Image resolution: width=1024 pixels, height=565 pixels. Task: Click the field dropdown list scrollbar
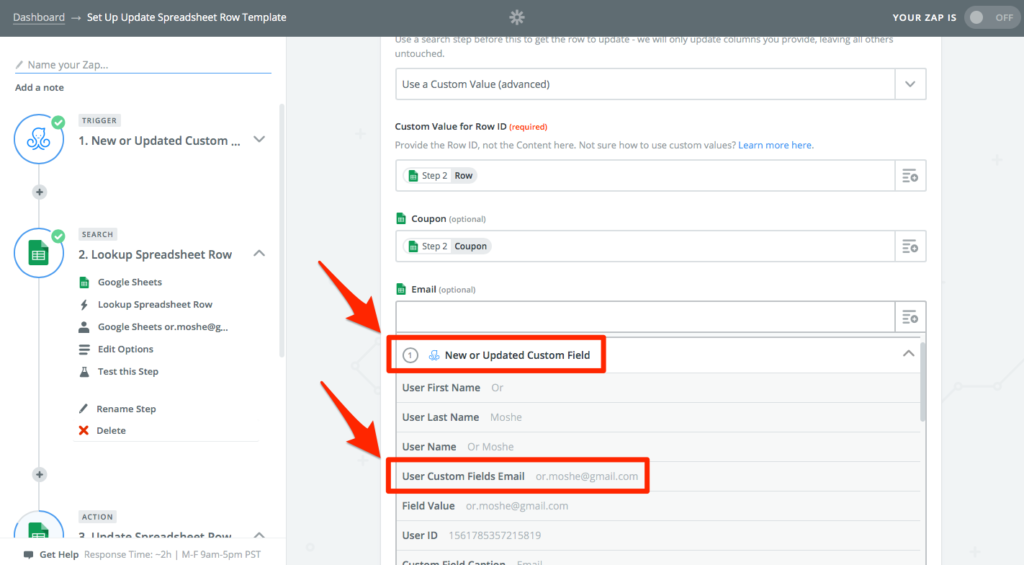pyautogui.click(x=923, y=382)
